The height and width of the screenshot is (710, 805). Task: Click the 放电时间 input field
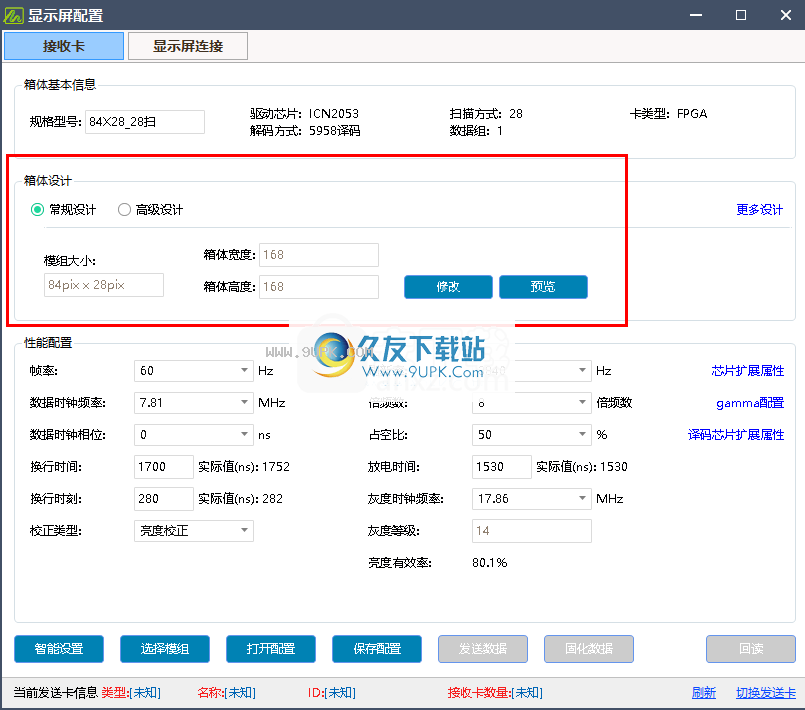[502, 467]
